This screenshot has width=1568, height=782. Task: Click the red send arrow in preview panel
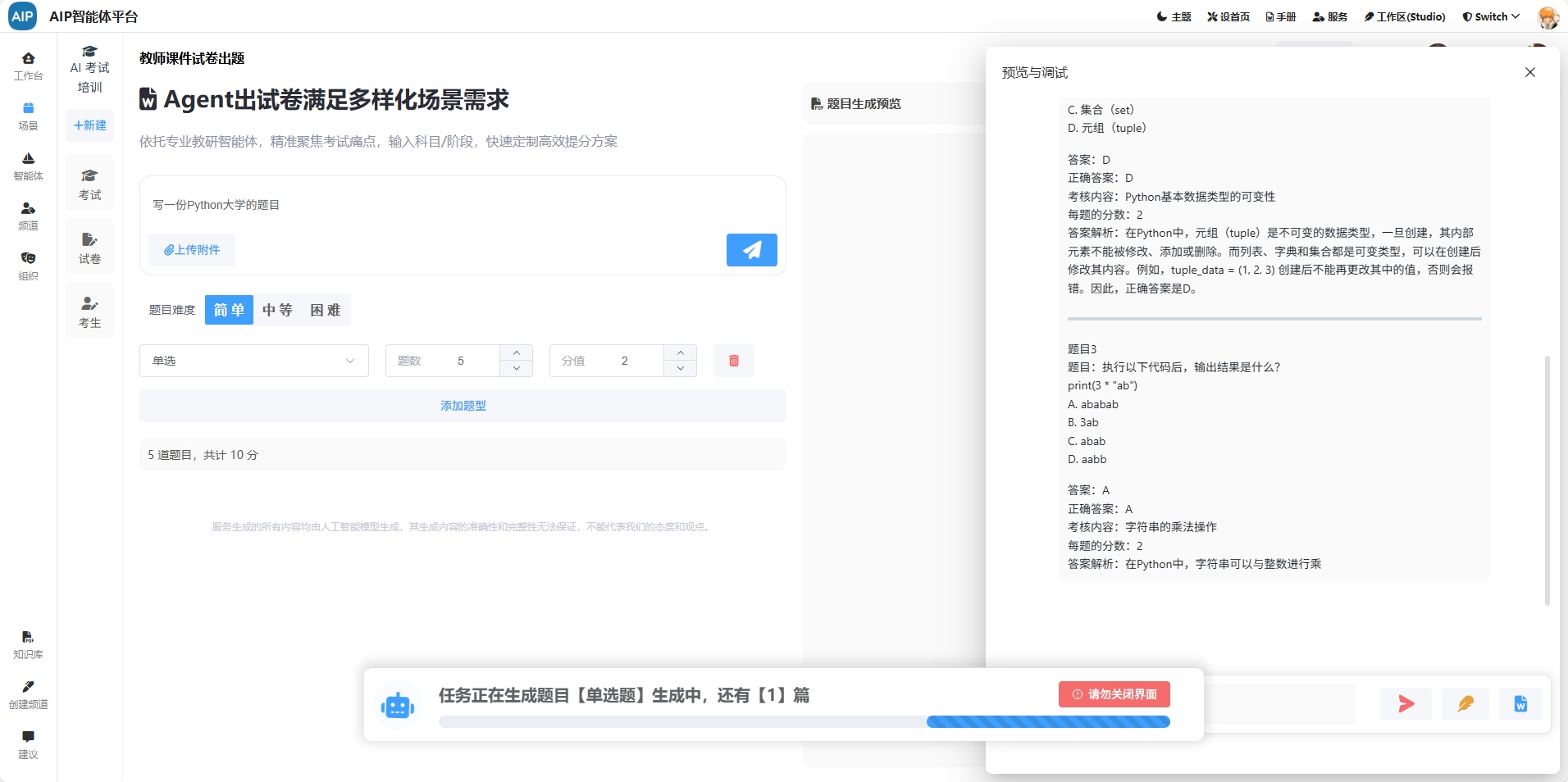[1406, 704]
